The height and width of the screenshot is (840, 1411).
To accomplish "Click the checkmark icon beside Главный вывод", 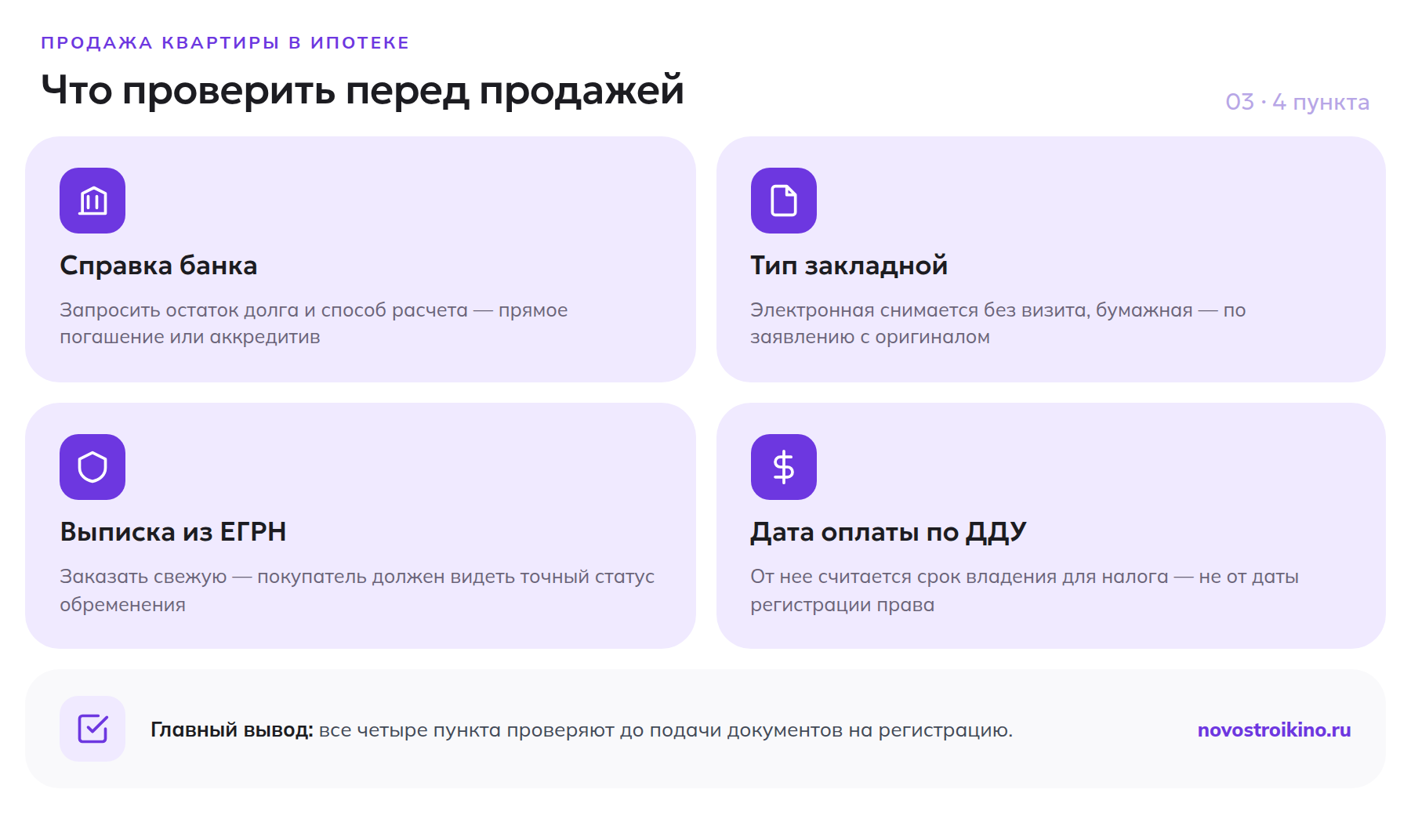I will pos(92,729).
